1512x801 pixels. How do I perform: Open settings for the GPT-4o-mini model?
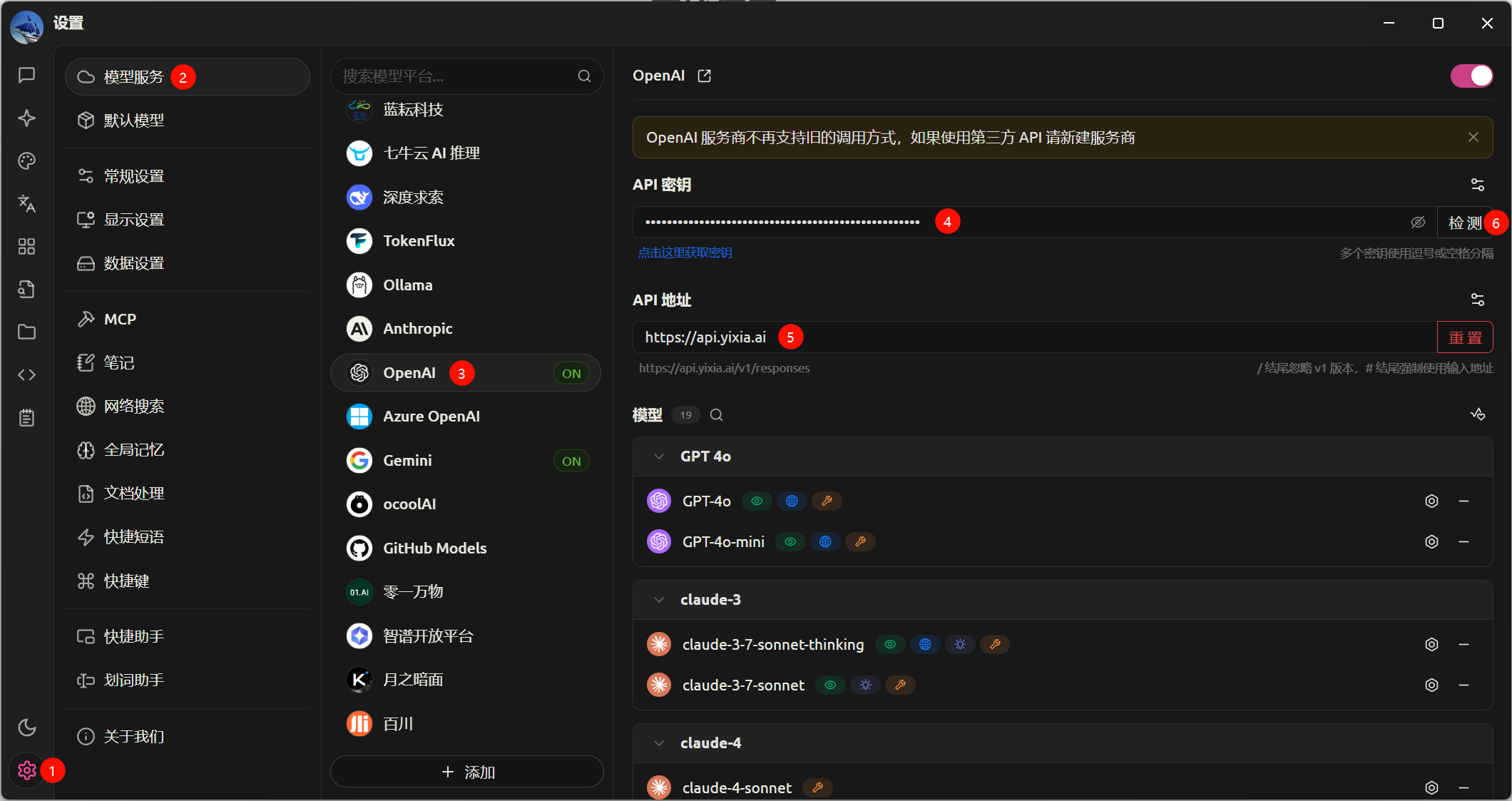1431,541
